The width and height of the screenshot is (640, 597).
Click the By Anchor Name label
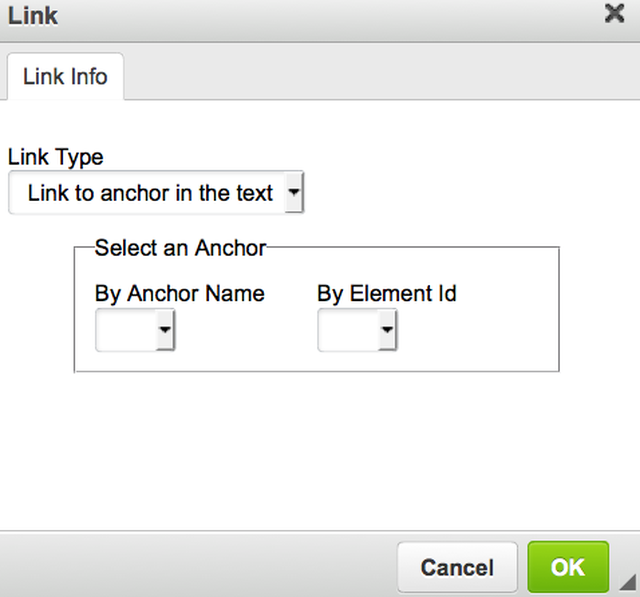(179, 293)
